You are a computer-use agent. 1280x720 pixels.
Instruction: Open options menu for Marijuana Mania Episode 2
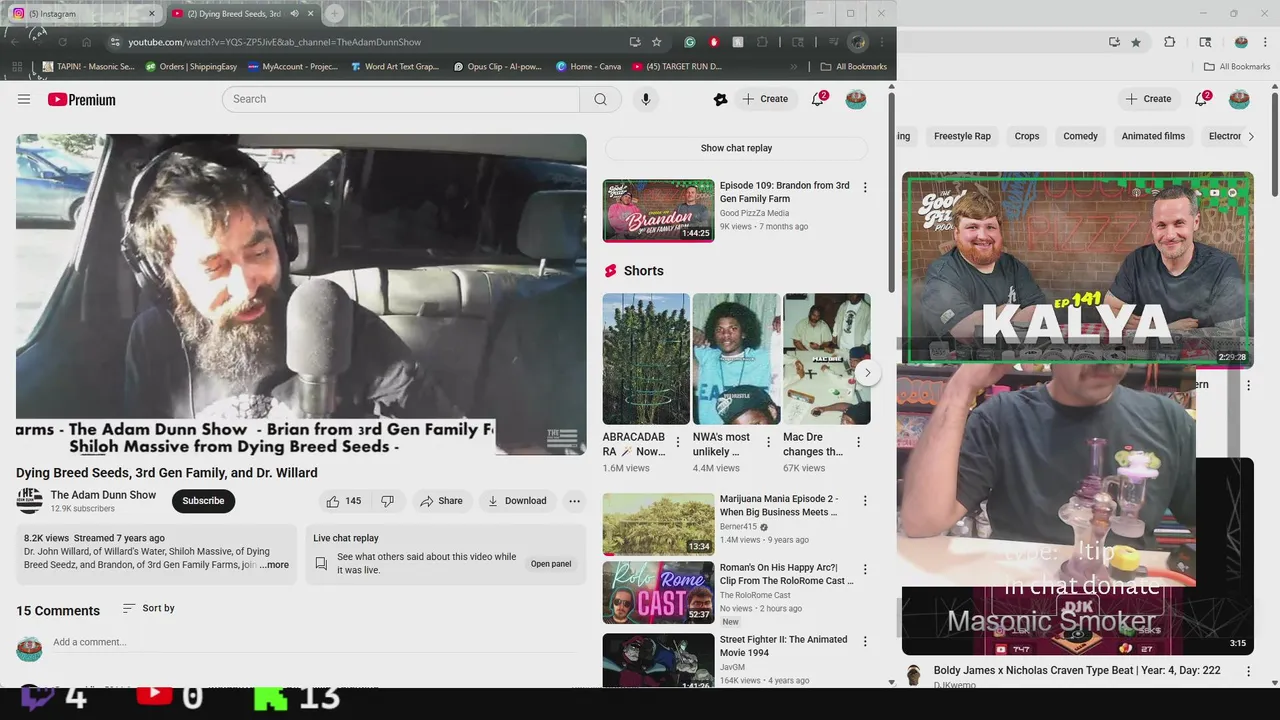click(x=865, y=500)
